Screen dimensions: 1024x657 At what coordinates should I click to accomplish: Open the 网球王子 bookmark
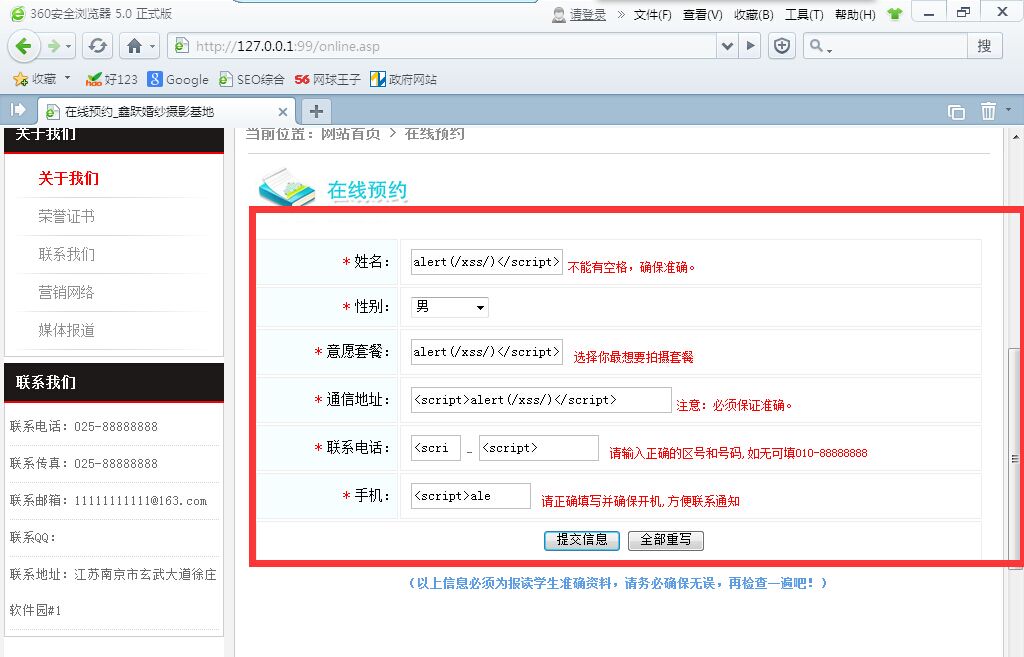328,79
